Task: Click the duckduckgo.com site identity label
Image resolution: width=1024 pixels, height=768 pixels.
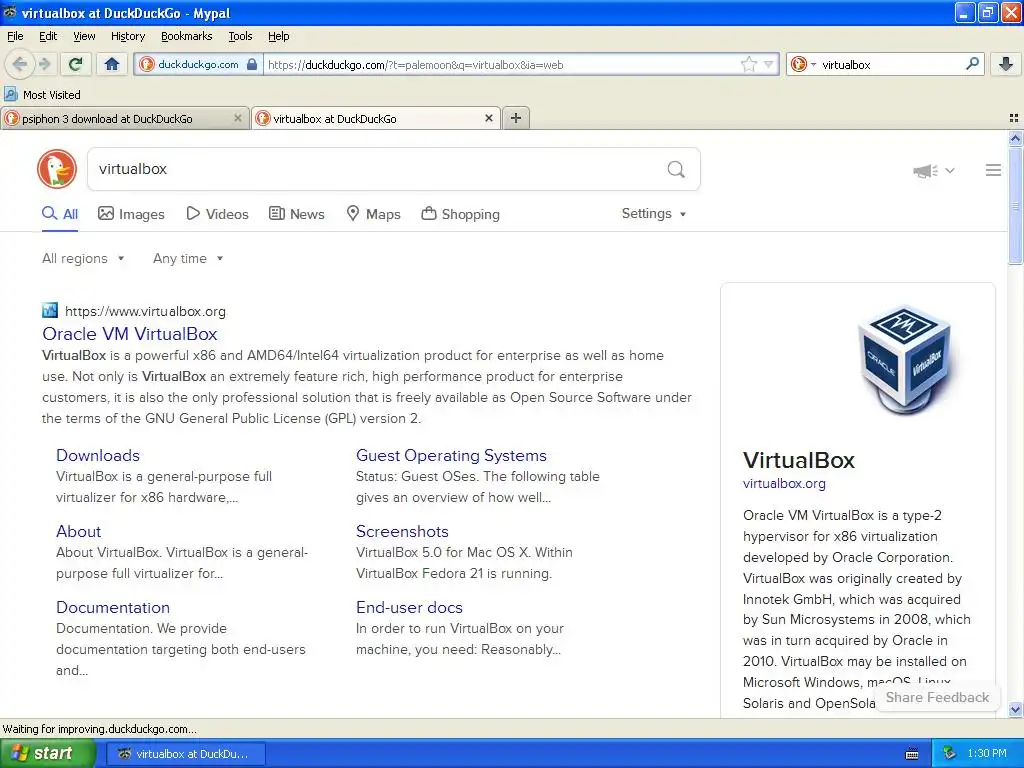Action: (x=198, y=64)
